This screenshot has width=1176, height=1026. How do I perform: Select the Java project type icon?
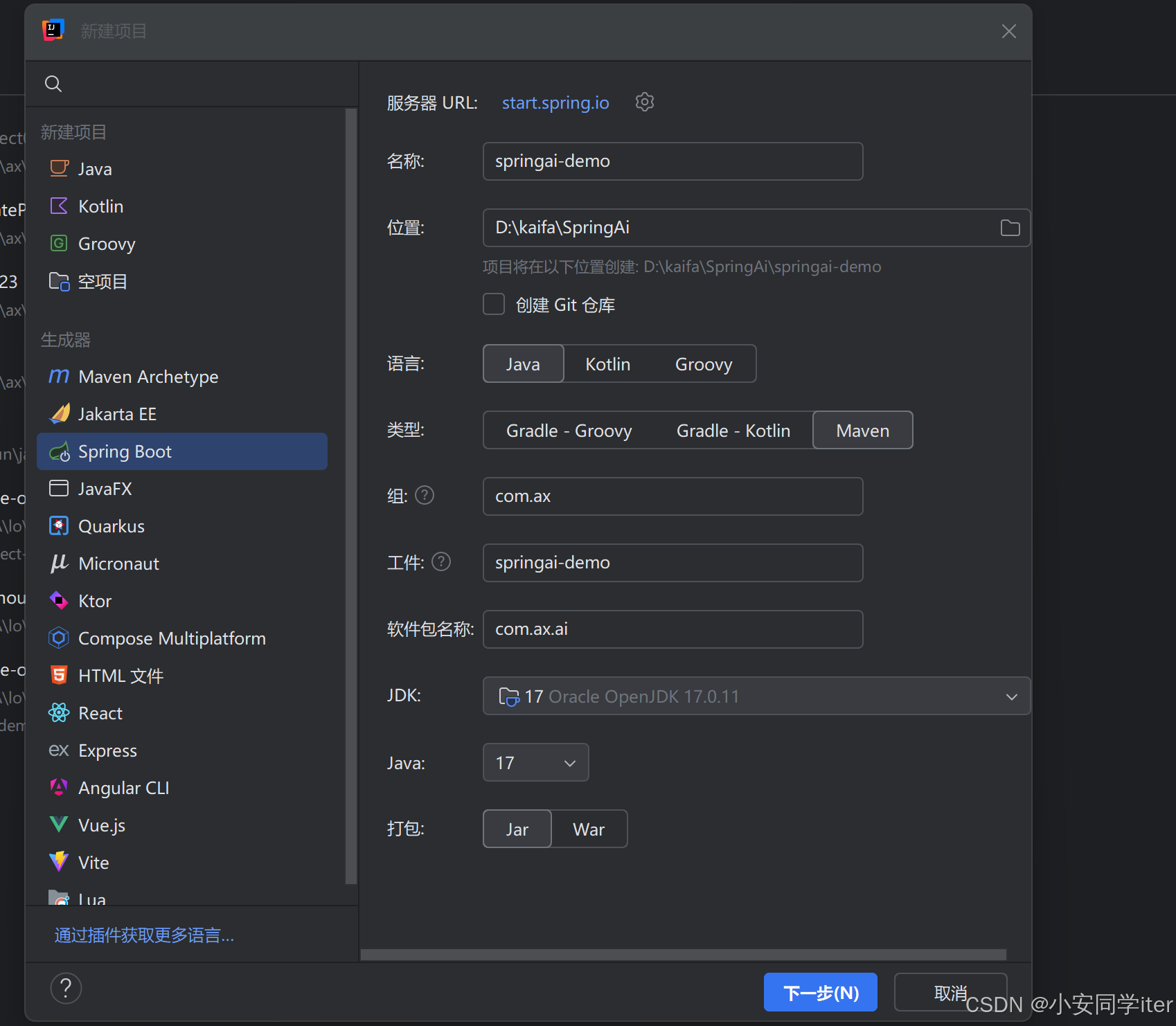(60, 168)
